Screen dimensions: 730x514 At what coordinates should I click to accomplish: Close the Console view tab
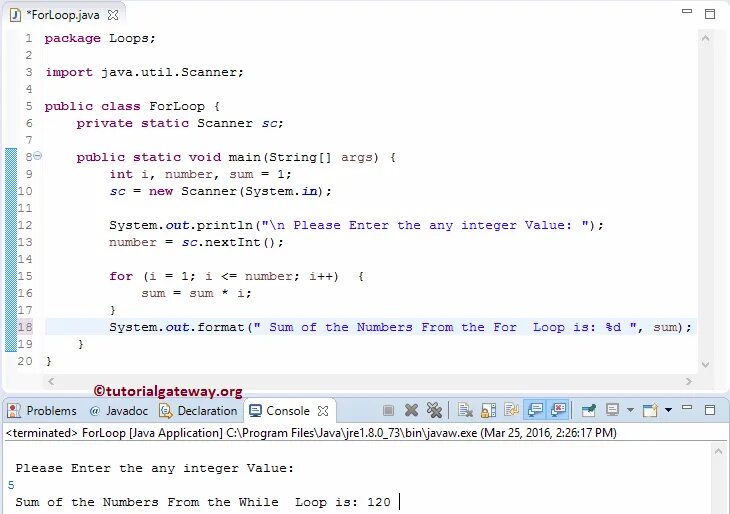(323, 411)
